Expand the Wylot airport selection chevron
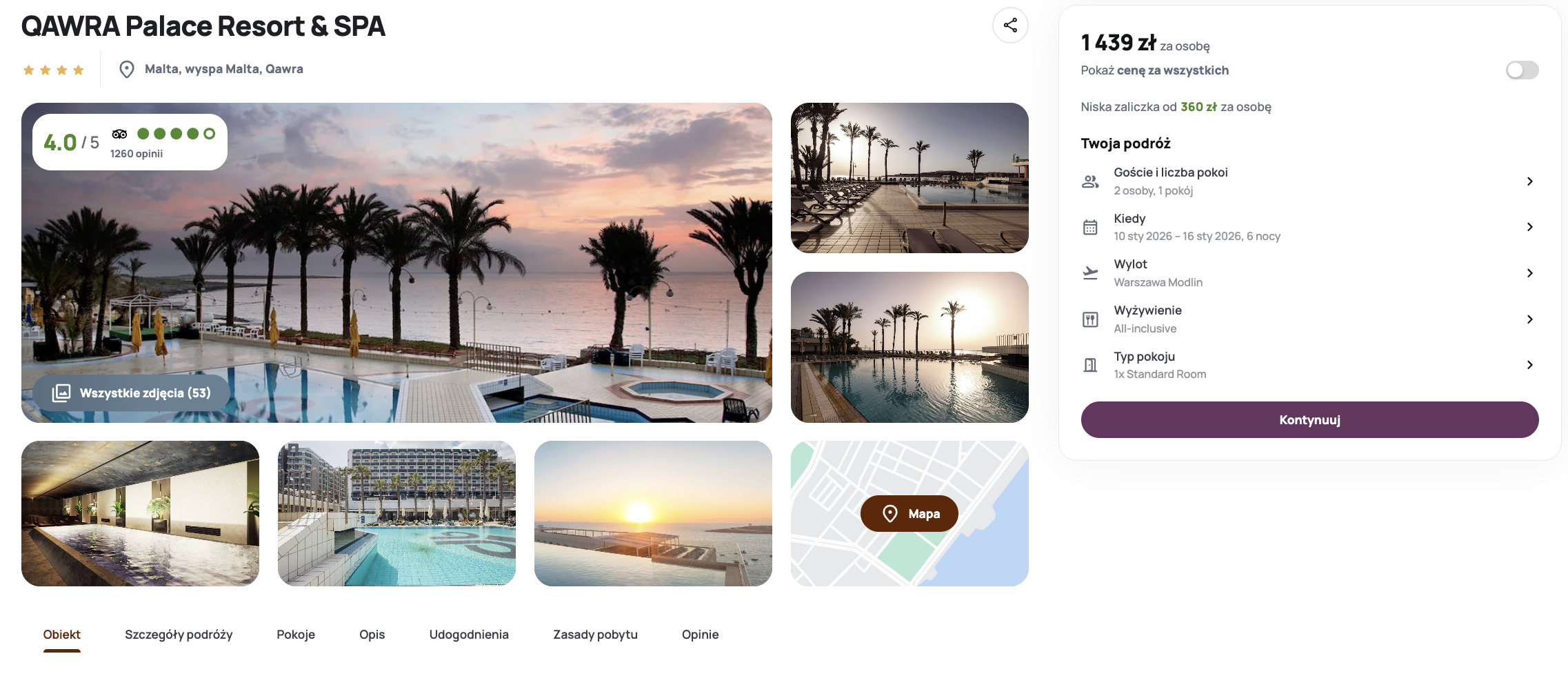 [x=1529, y=273]
